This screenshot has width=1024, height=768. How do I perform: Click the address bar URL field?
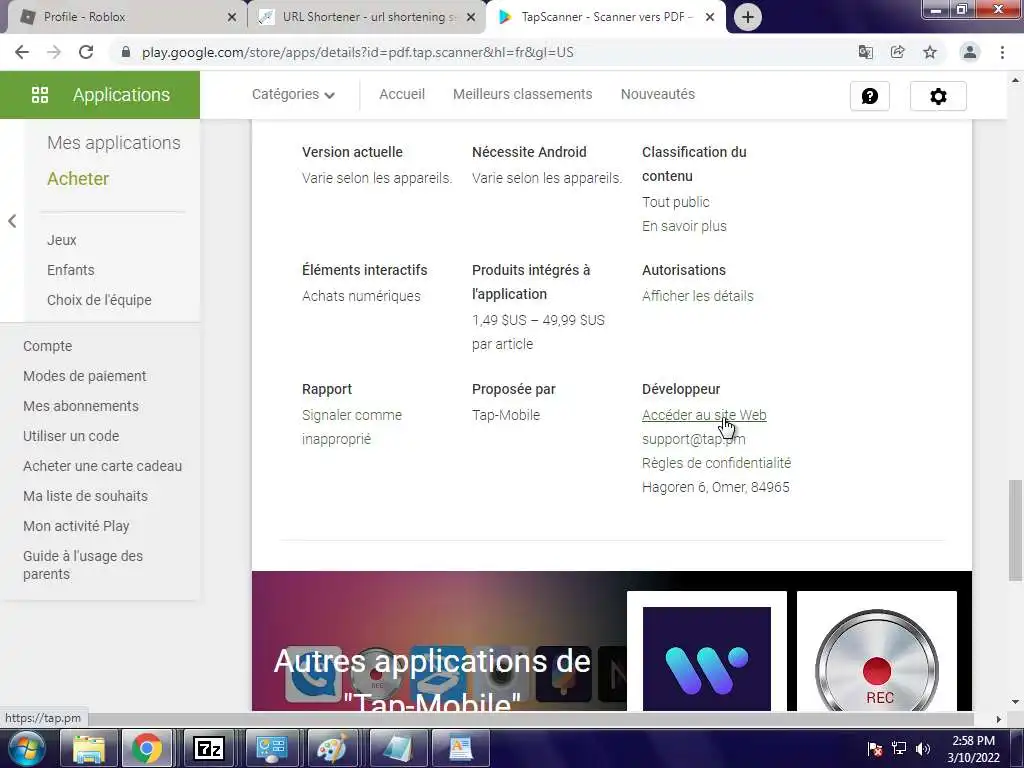coord(483,52)
